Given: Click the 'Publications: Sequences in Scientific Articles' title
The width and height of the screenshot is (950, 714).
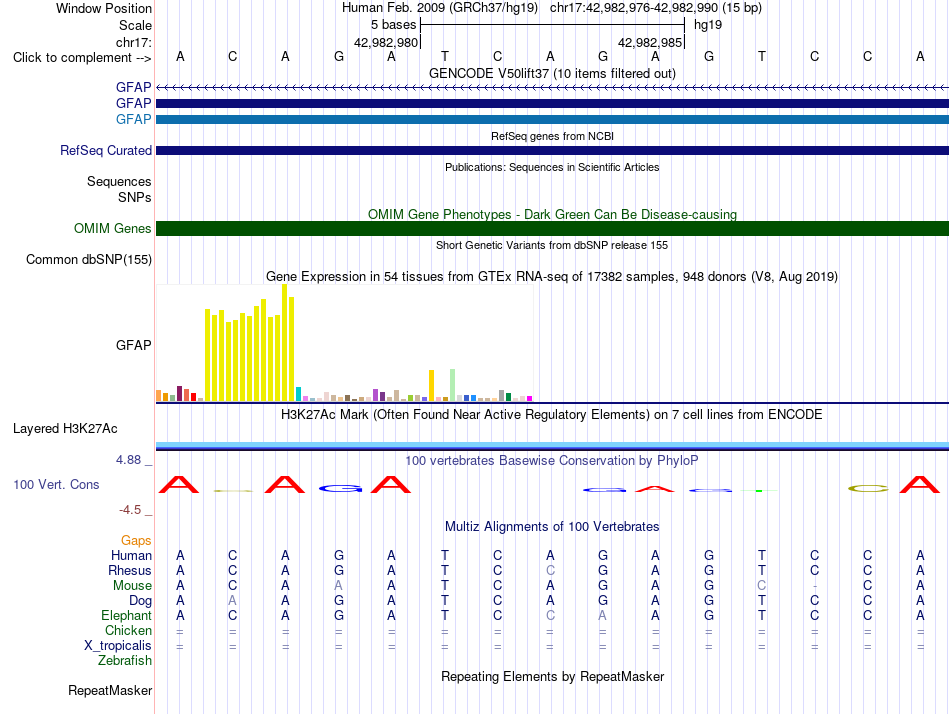Looking at the screenshot, I should pyautogui.click(x=552, y=167).
